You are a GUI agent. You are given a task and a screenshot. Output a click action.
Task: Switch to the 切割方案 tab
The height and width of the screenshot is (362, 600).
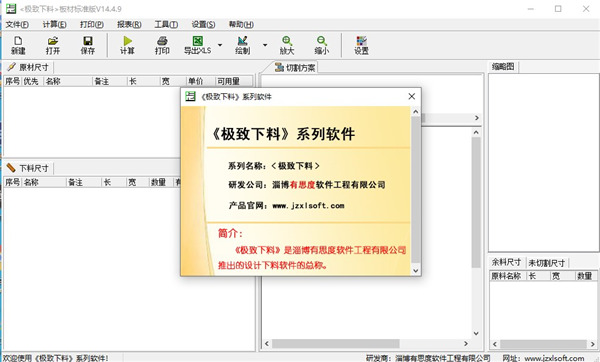click(x=295, y=68)
